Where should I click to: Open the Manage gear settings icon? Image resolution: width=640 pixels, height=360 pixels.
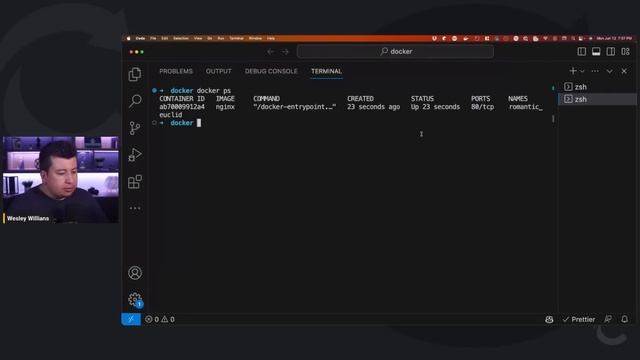[x=135, y=300]
